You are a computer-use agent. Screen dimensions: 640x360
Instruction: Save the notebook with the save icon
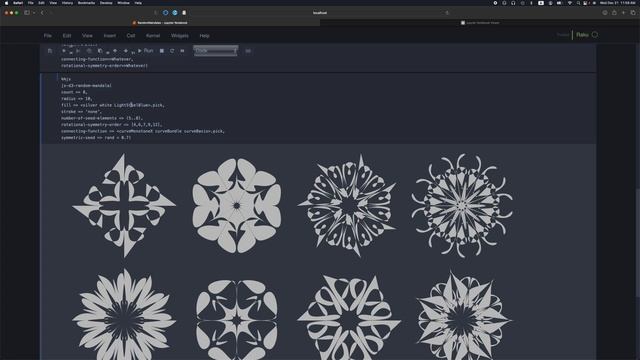coord(50,51)
